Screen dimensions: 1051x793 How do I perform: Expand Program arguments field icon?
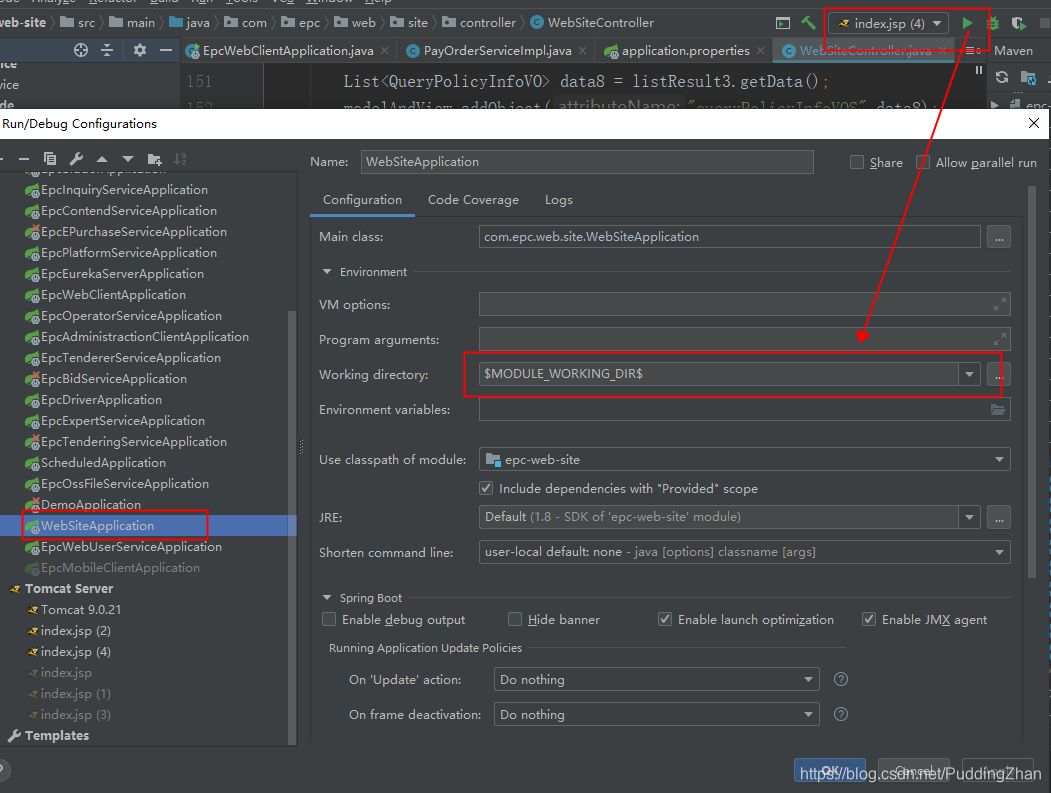tap(999, 339)
